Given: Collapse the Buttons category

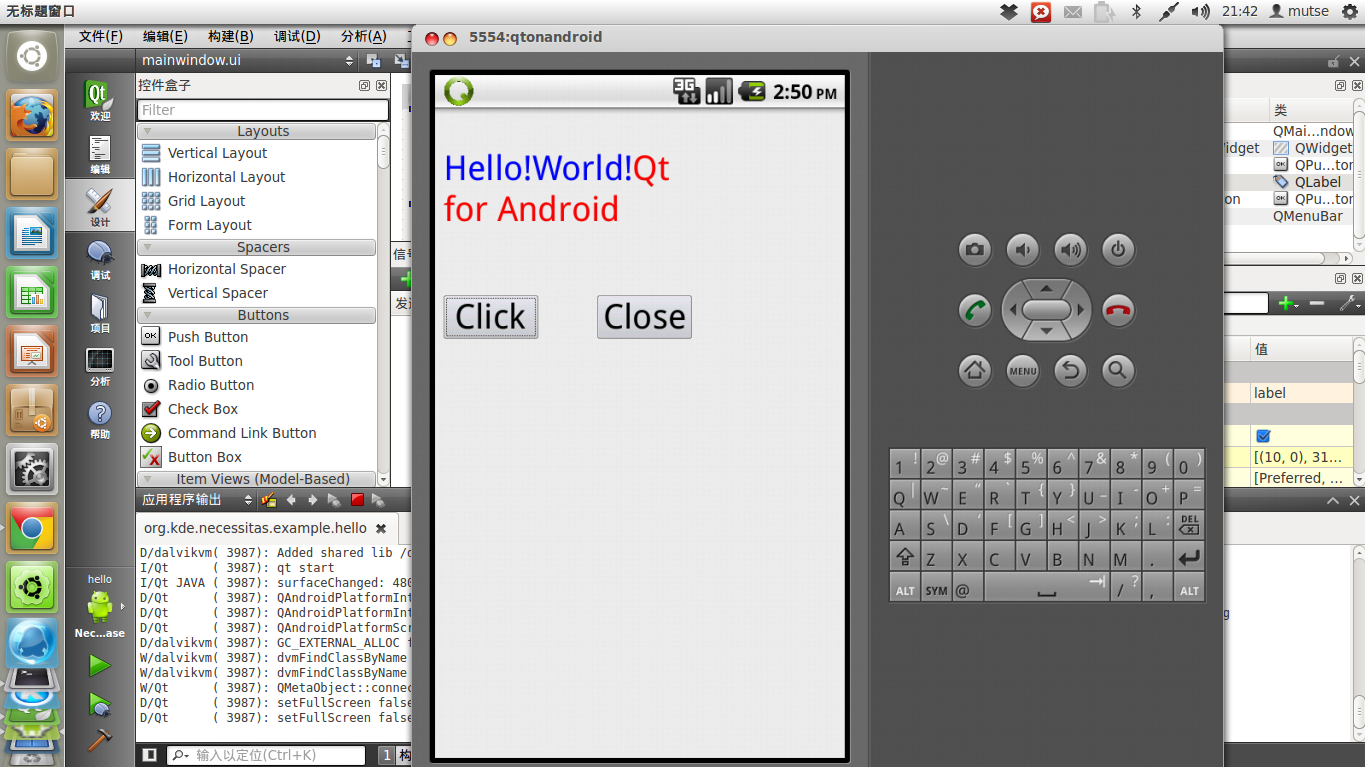Looking at the screenshot, I should pyautogui.click(x=257, y=315).
